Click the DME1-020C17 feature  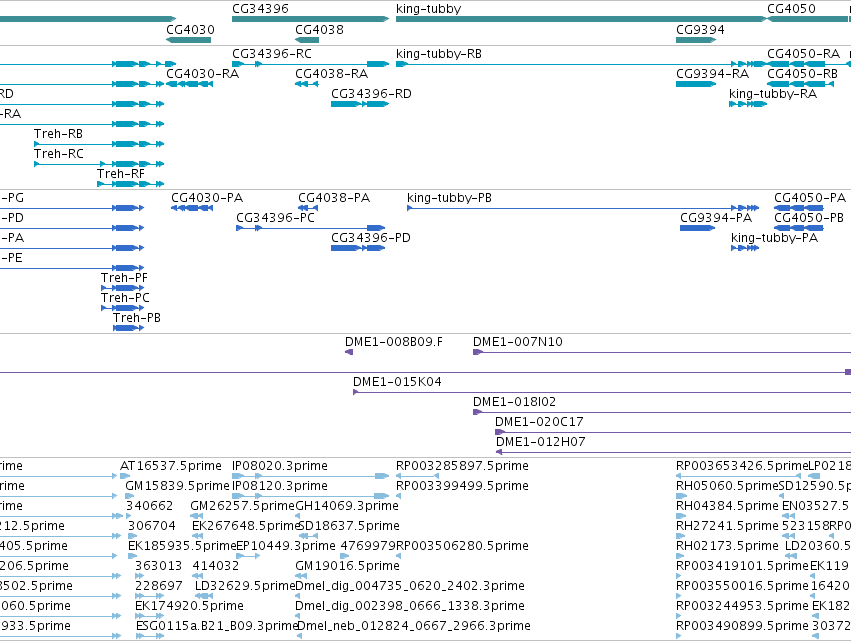pos(673,432)
